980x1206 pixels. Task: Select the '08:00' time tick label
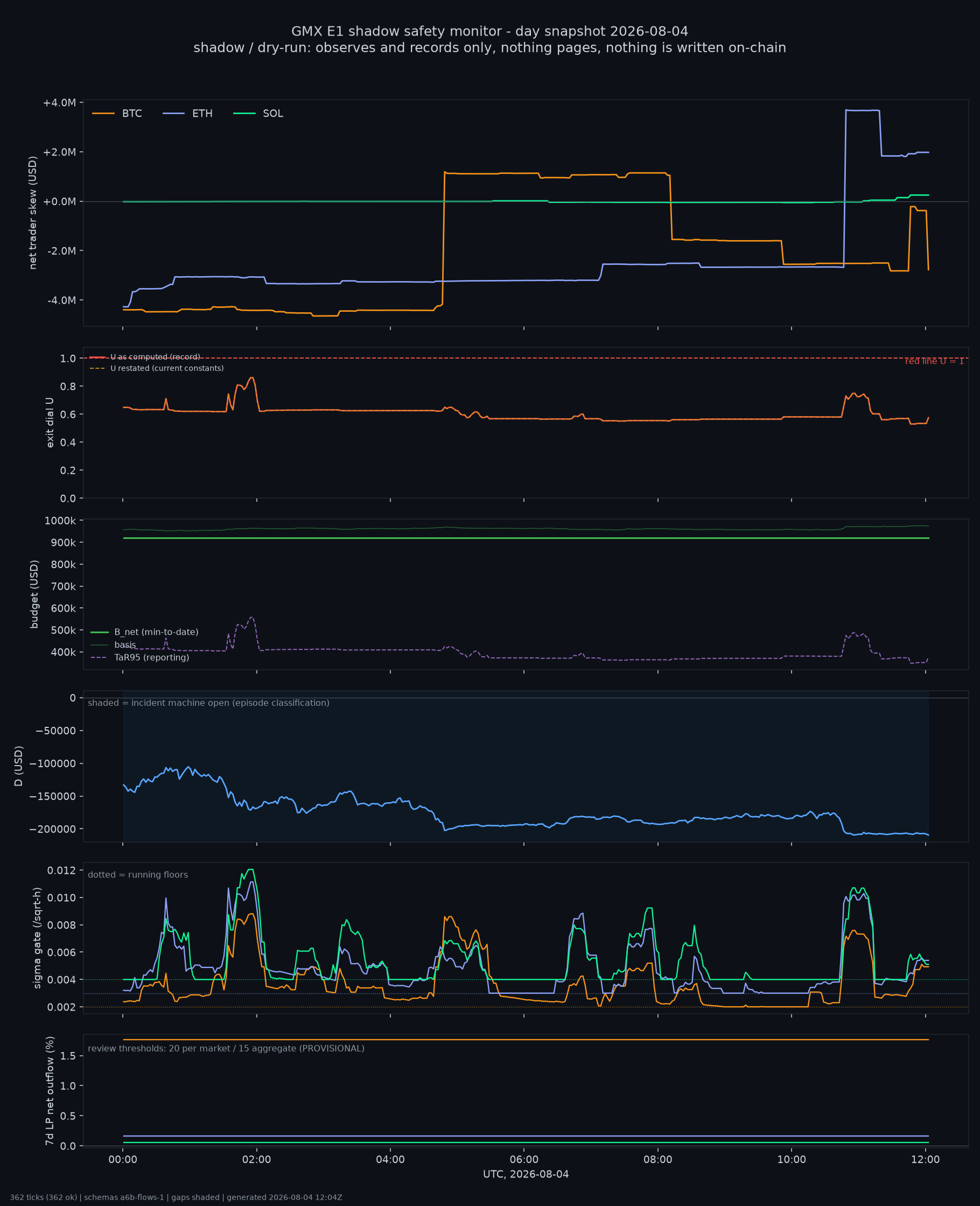tap(657, 1160)
